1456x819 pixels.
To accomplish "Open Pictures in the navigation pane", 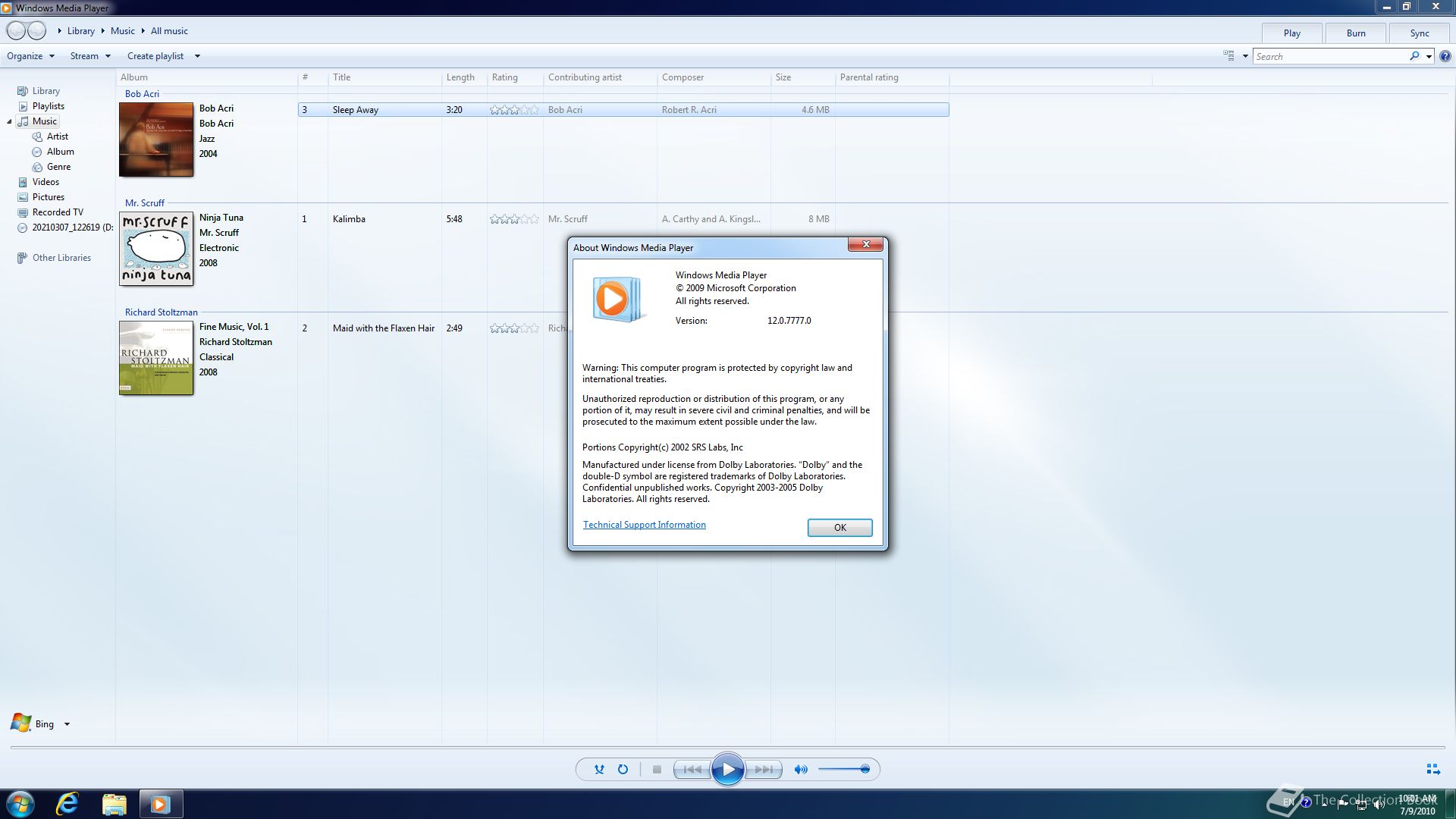I will pos(48,197).
